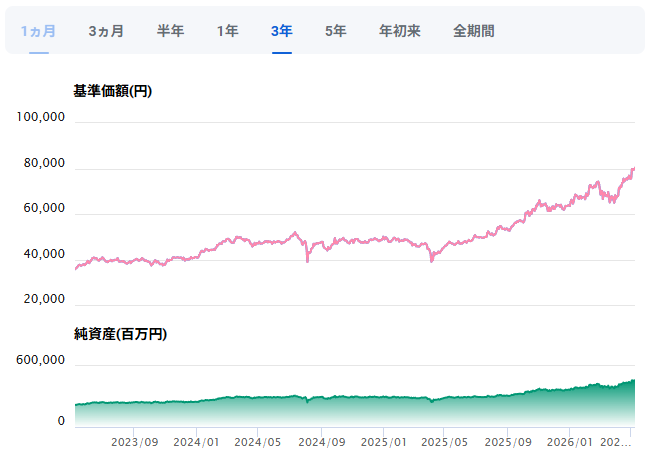Switch chart to 3ヵ月 period
Screen dimensions: 650x459
pos(106,31)
